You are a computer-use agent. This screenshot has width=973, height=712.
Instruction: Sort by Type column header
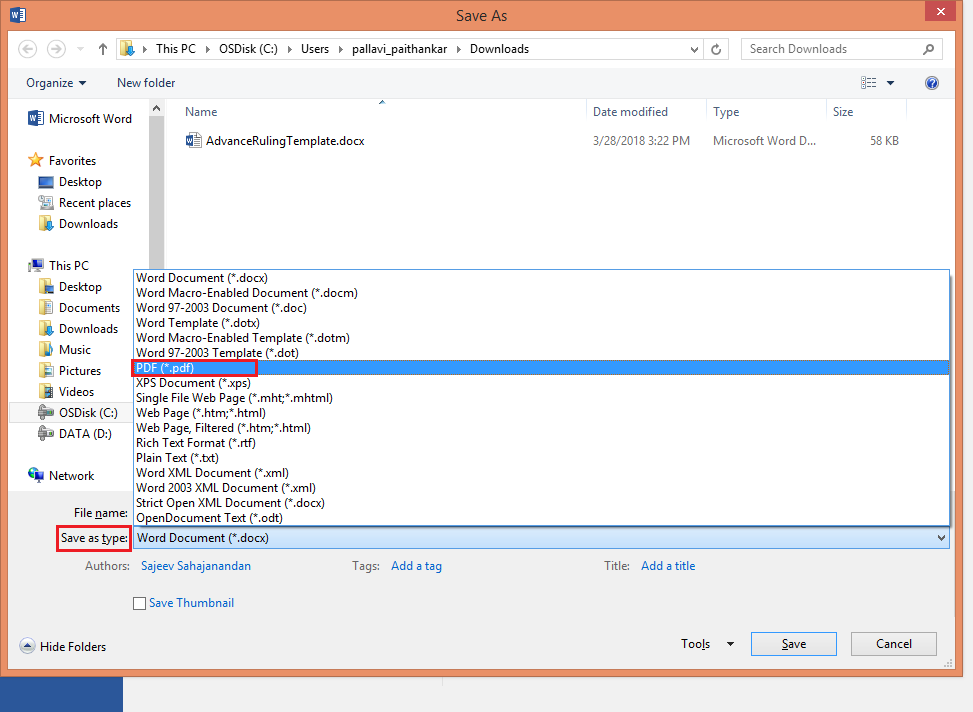click(766, 112)
